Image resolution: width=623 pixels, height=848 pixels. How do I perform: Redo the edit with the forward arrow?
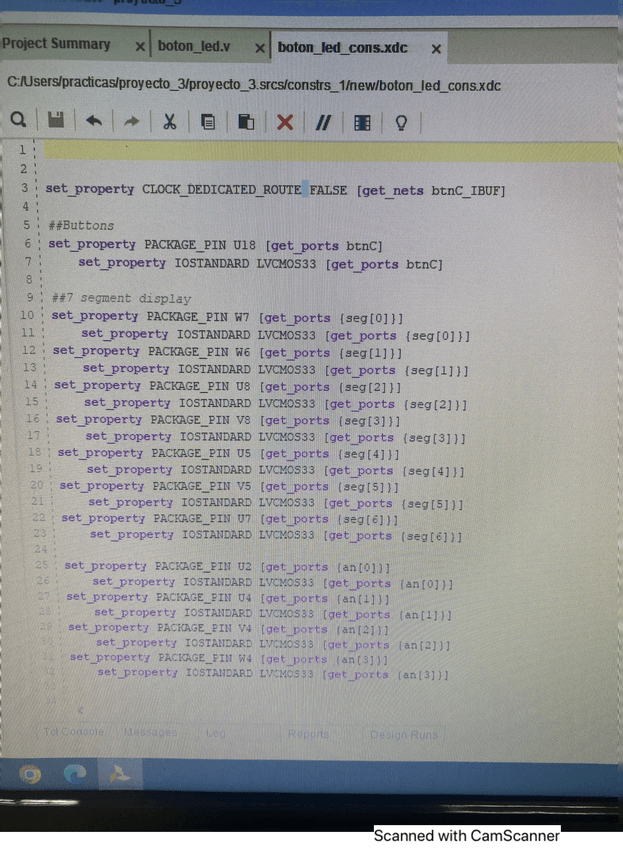(x=131, y=121)
